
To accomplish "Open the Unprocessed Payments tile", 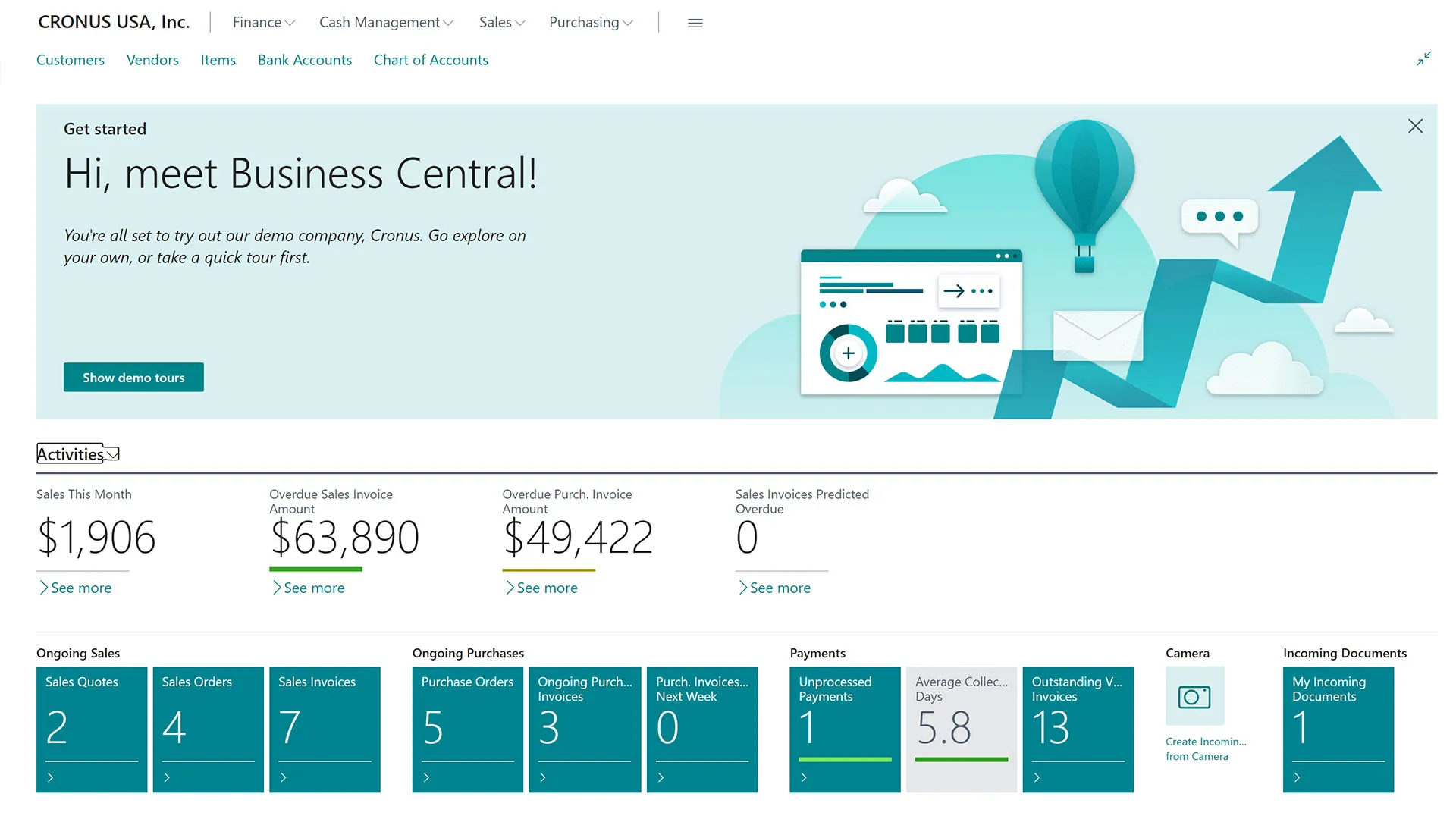I will pos(844,728).
